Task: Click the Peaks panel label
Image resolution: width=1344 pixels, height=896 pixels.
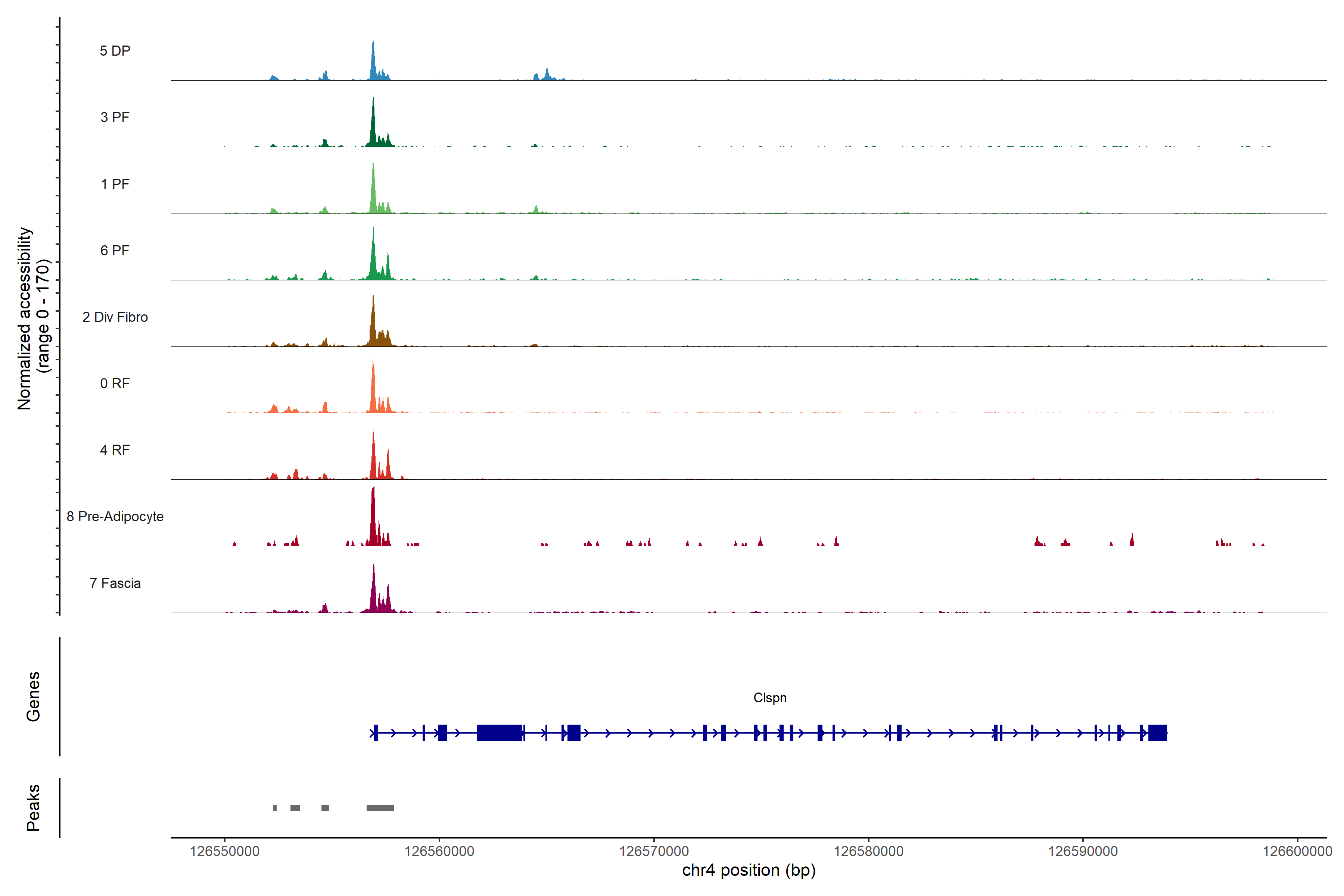Action: click(33, 808)
